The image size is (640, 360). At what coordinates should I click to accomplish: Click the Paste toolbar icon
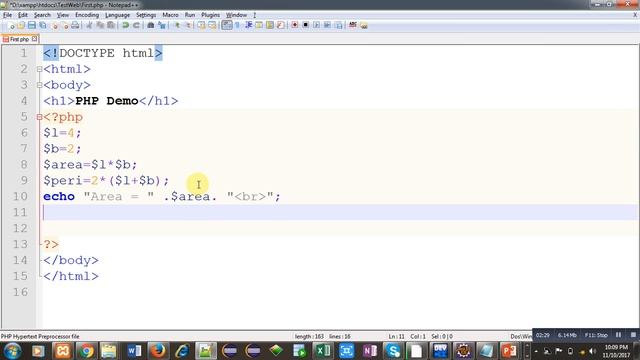coord(111,25)
